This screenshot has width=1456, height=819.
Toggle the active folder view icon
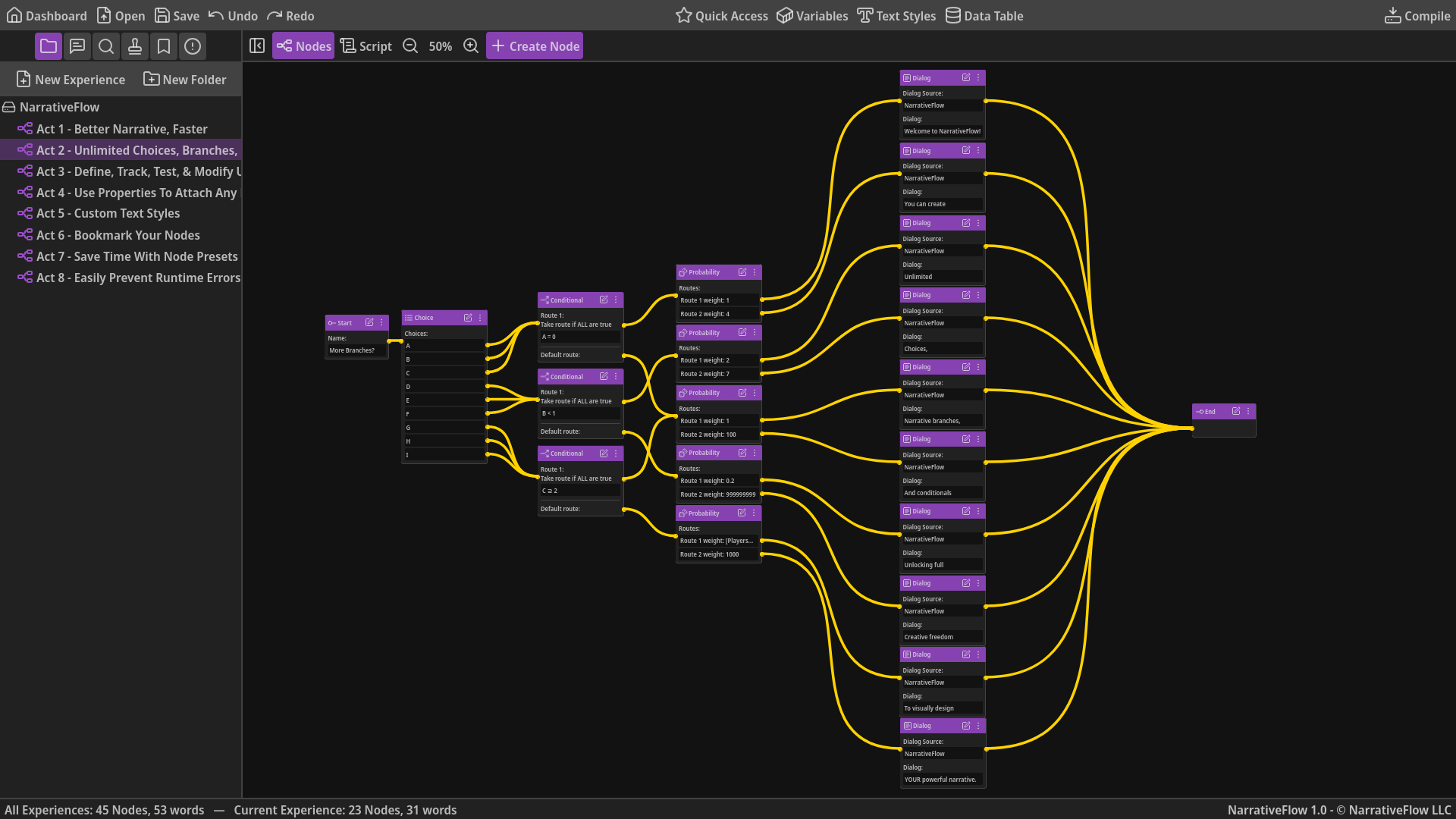coord(49,46)
